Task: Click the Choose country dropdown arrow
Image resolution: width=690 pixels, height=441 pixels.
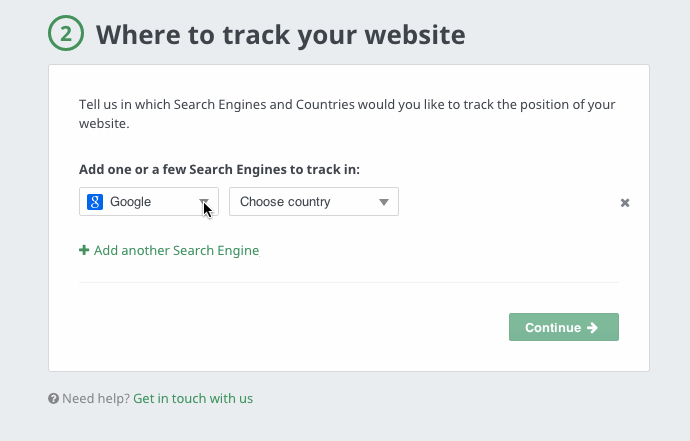Action: pyautogui.click(x=384, y=202)
